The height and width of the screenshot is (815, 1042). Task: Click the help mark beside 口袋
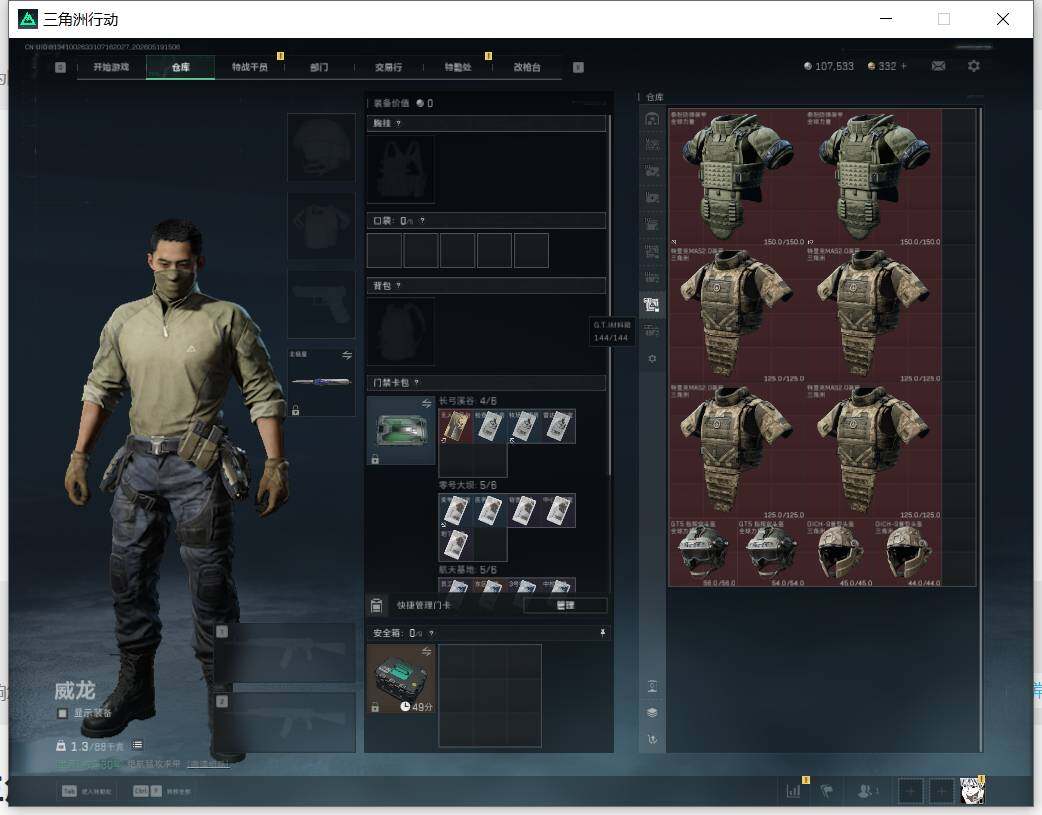click(422, 221)
